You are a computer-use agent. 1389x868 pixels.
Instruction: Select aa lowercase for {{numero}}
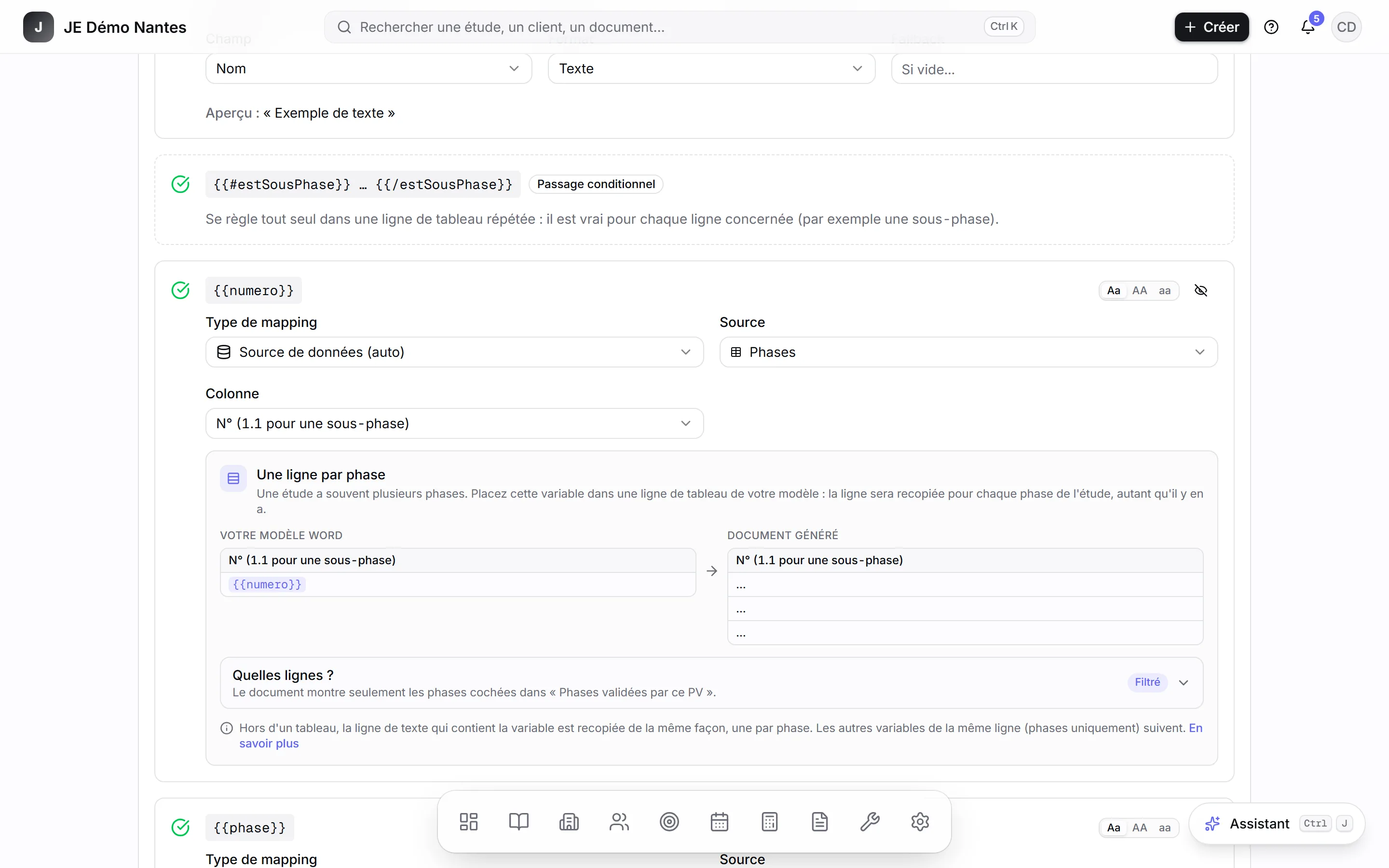1165,290
